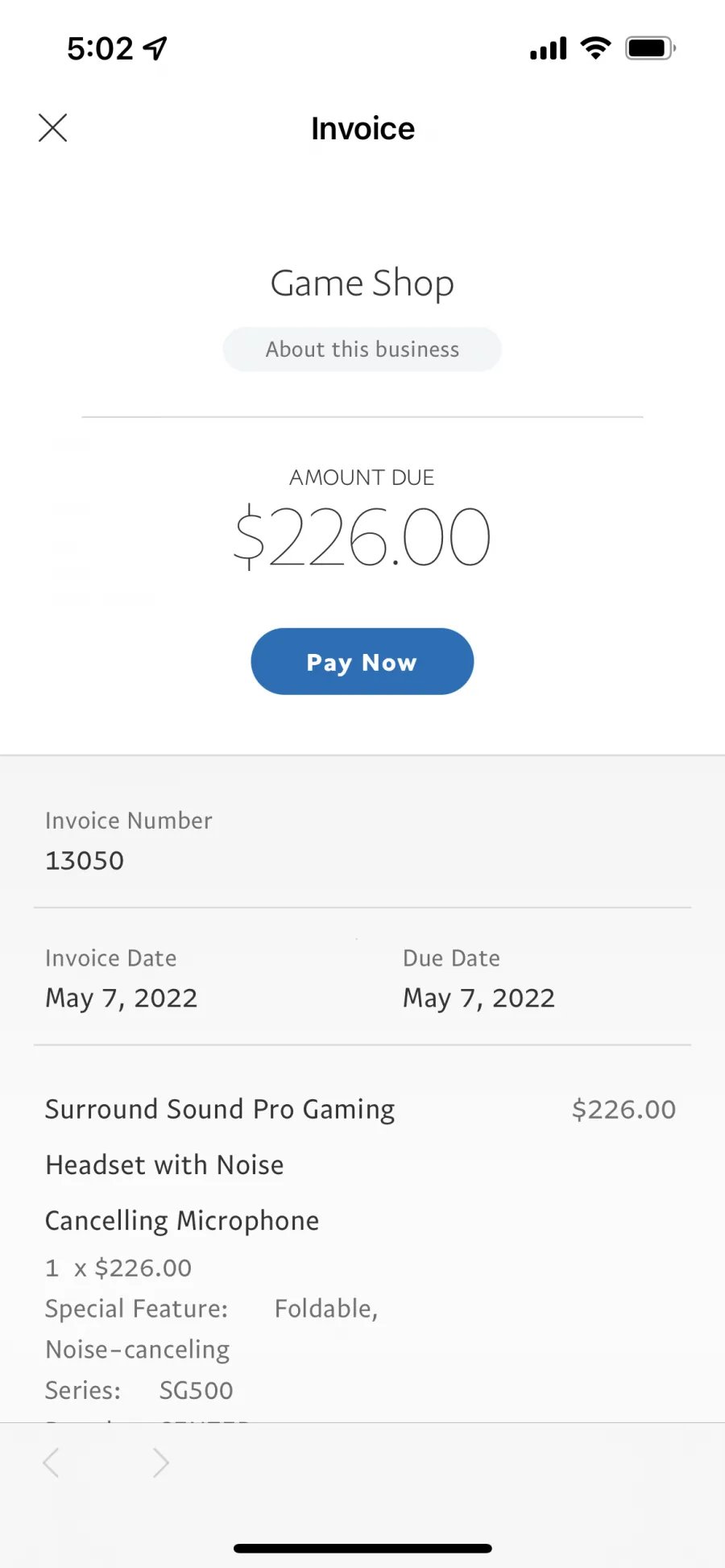Tap the 5:02 clock in status bar
This screenshot has height=1568, width=725.
[100, 48]
